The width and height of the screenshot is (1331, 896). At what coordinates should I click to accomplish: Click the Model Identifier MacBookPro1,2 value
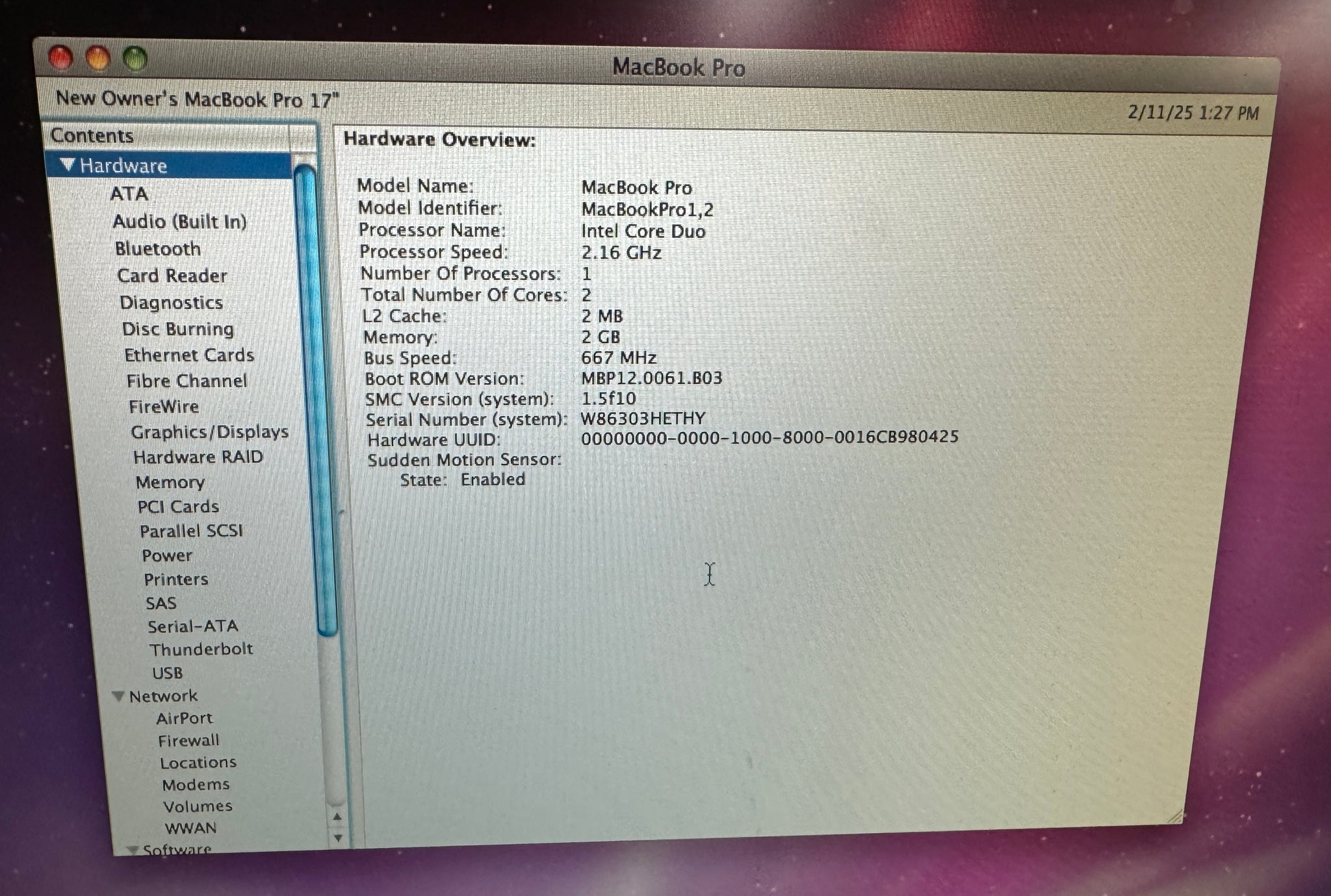pos(647,209)
